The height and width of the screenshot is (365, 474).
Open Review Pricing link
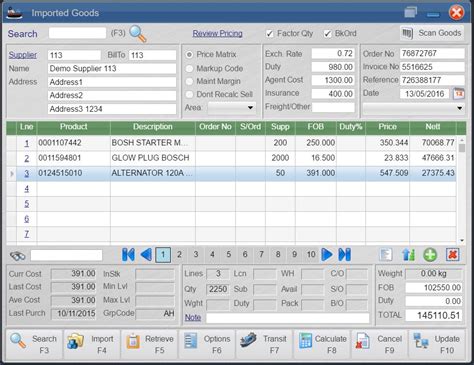point(217,33)
